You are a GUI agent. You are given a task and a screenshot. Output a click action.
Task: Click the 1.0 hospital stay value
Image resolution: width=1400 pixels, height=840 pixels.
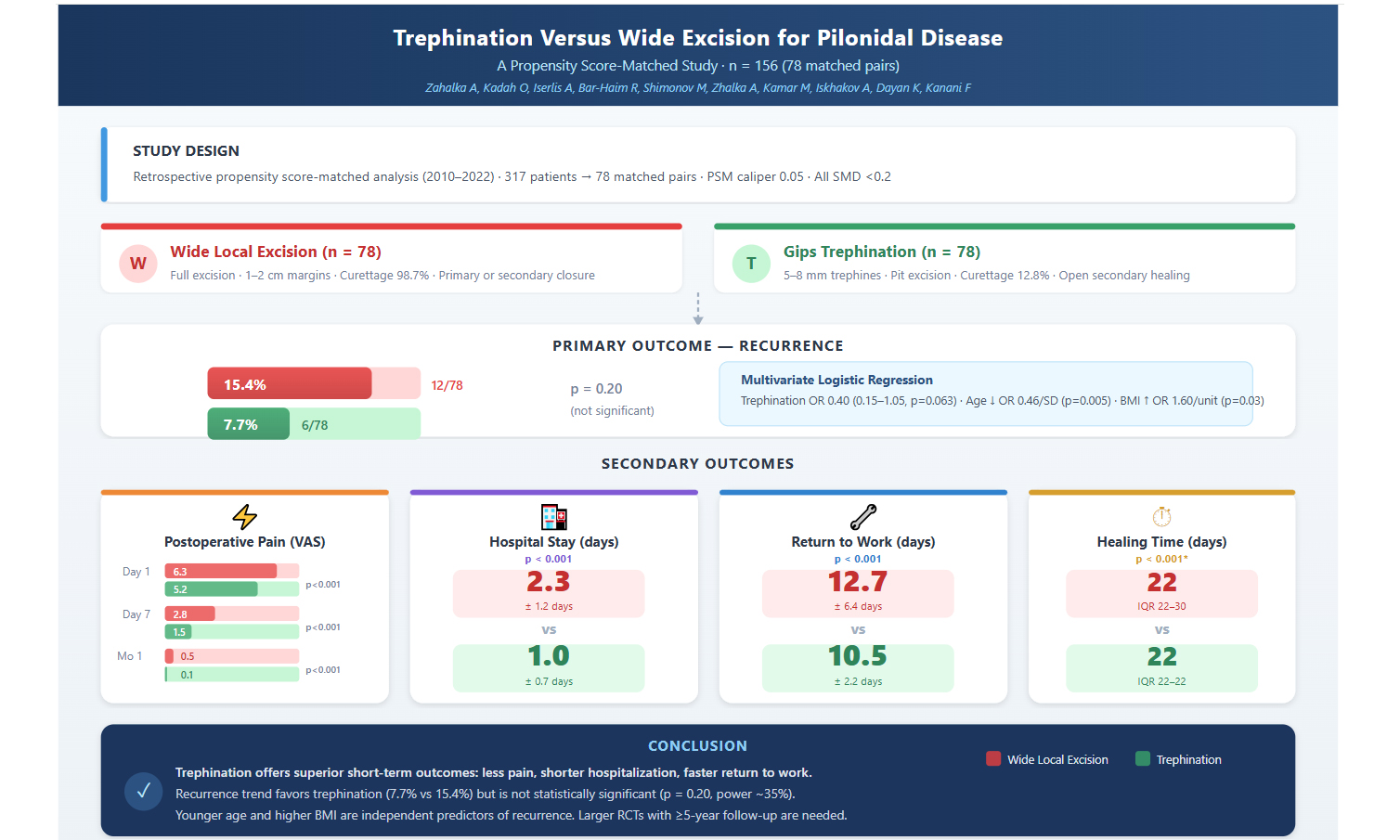tap(549, 656)
